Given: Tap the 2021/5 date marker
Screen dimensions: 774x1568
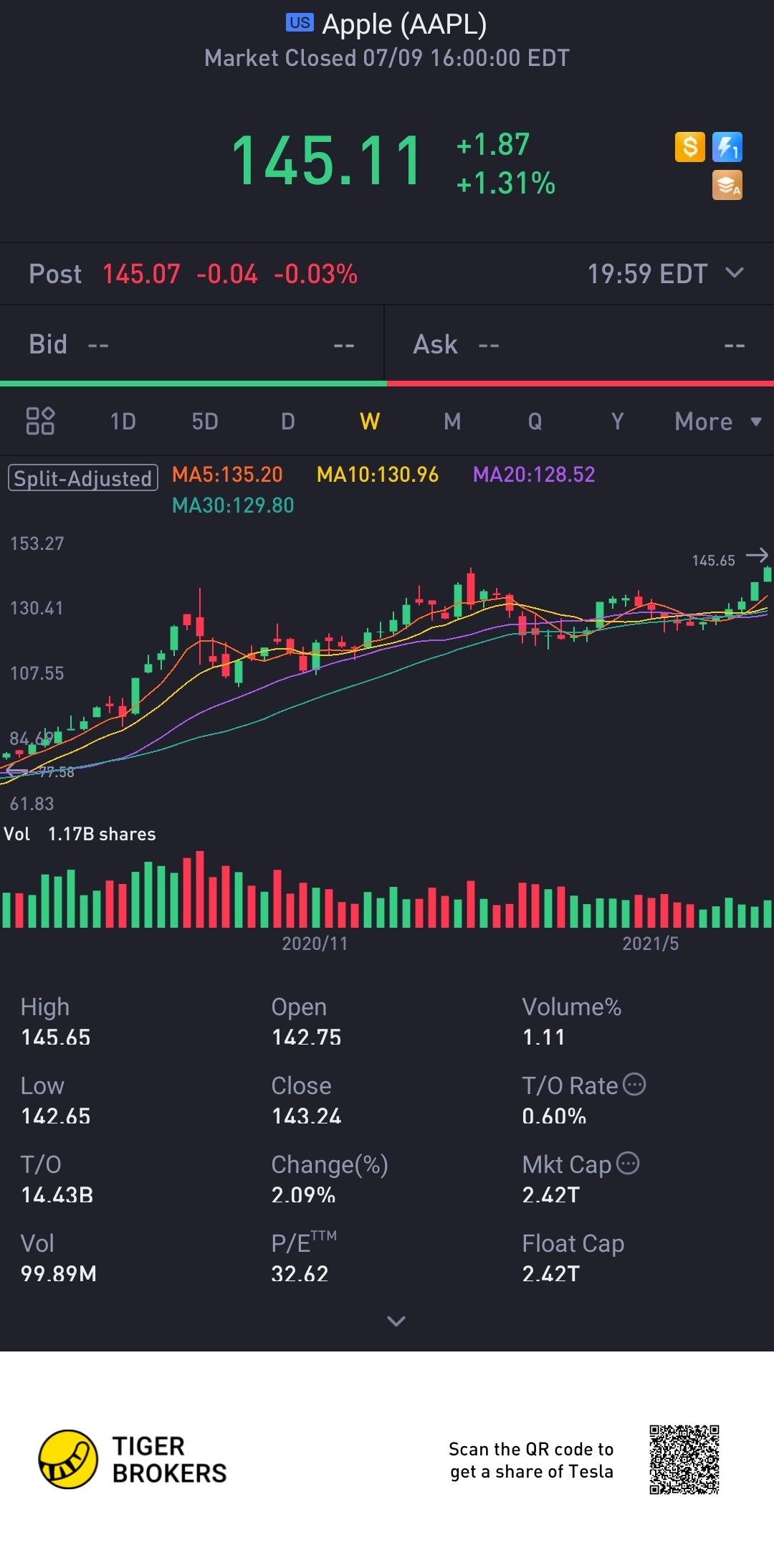Looking at the screenshot, I should (x=650, y=944).
